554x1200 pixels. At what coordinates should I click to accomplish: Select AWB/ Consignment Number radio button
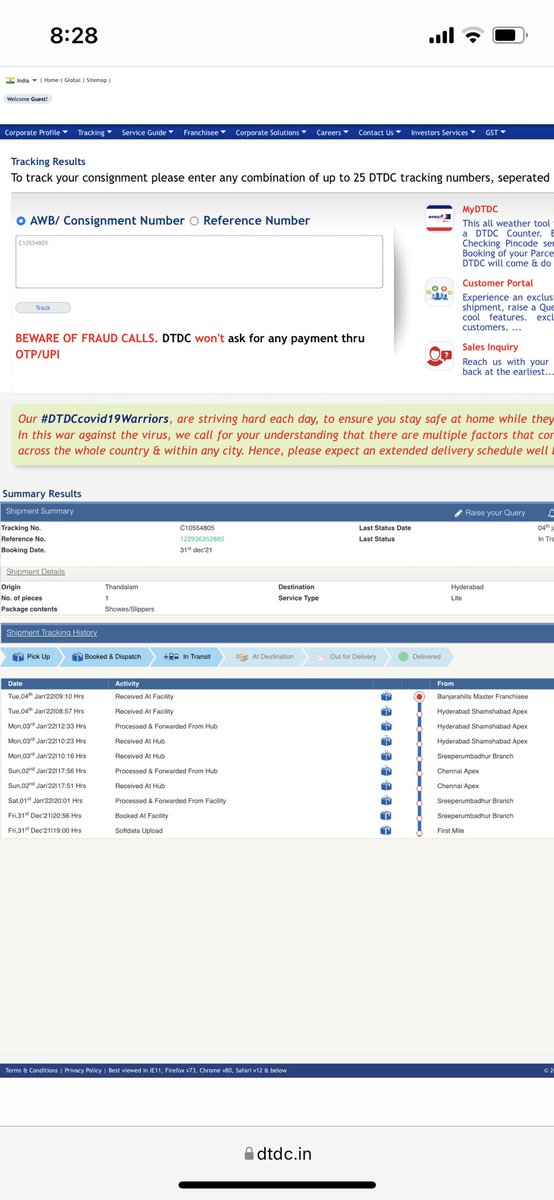(x=21, y=221)
